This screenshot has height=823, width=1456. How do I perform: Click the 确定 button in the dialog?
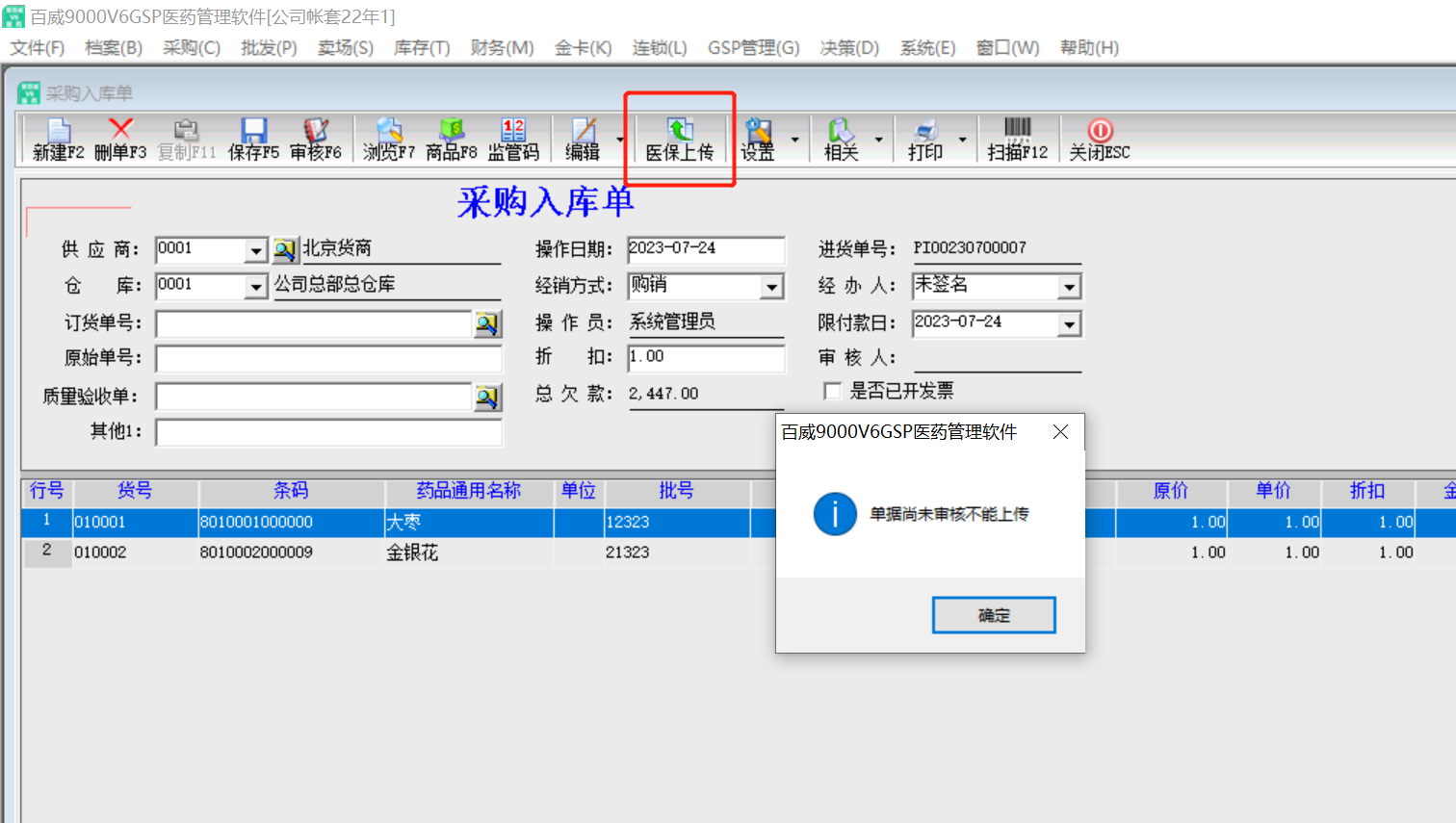994,615
